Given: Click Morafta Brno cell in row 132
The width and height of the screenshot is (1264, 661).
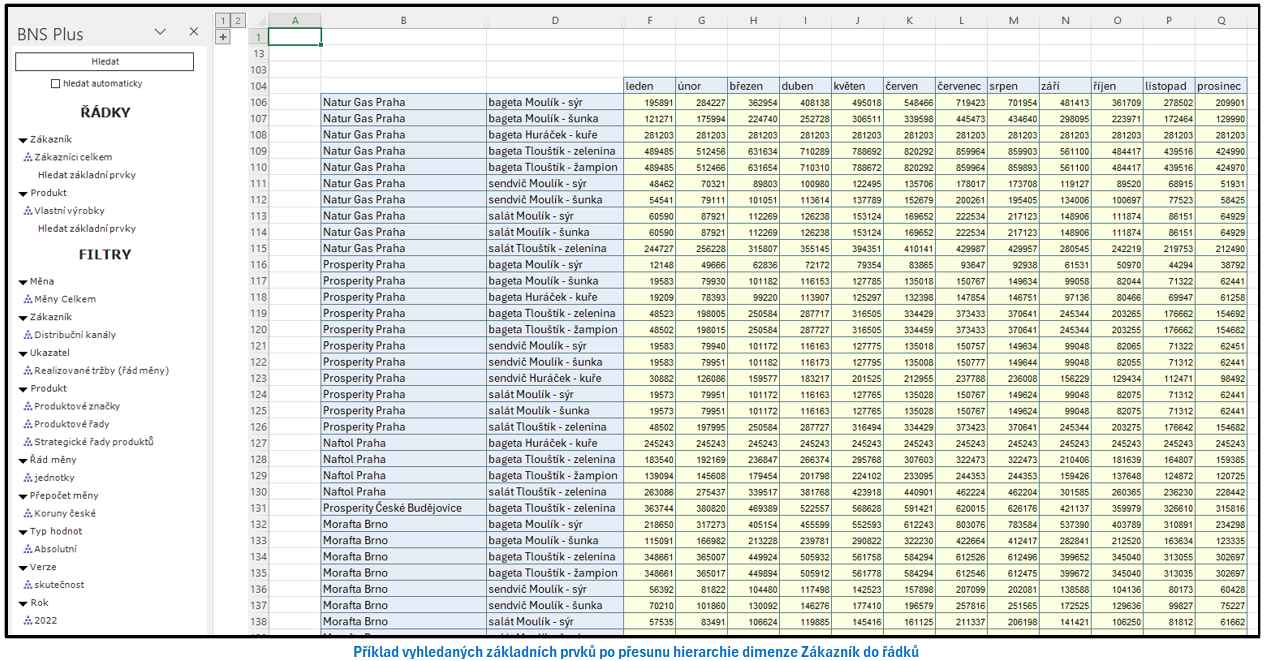Looking at the screenshot, I should pos(403,524).
